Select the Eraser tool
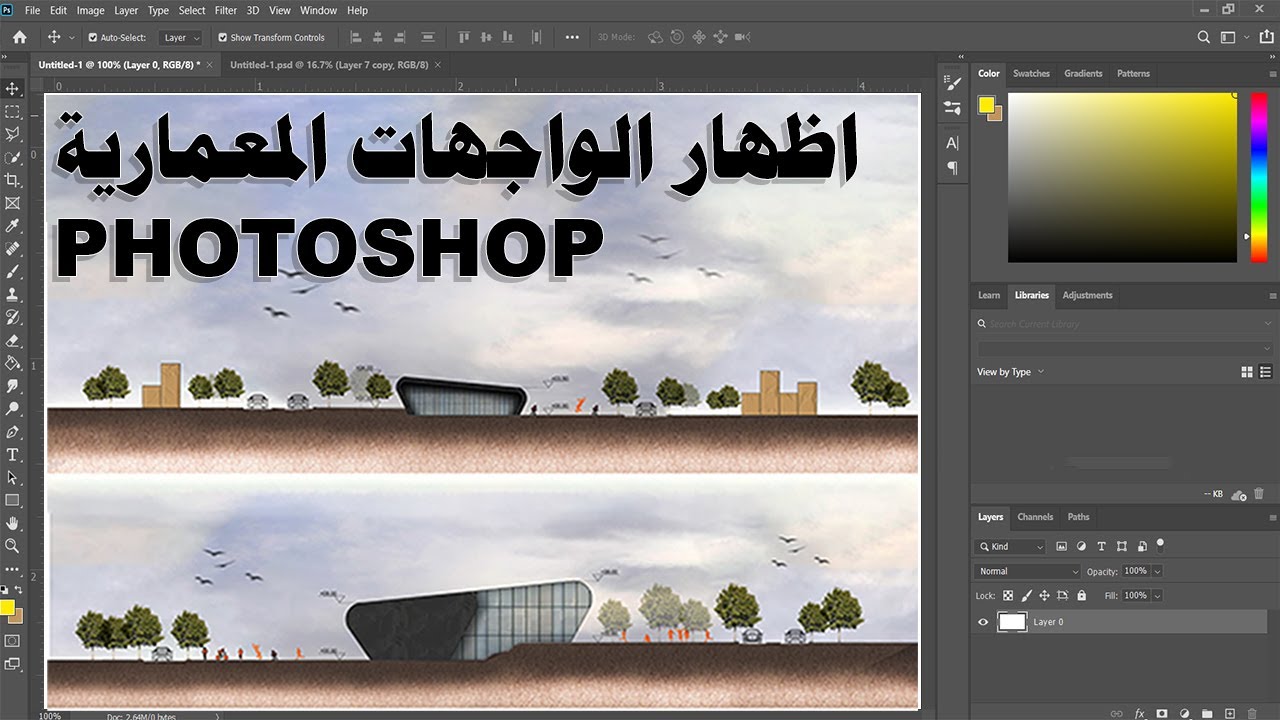 pos(13,340)
